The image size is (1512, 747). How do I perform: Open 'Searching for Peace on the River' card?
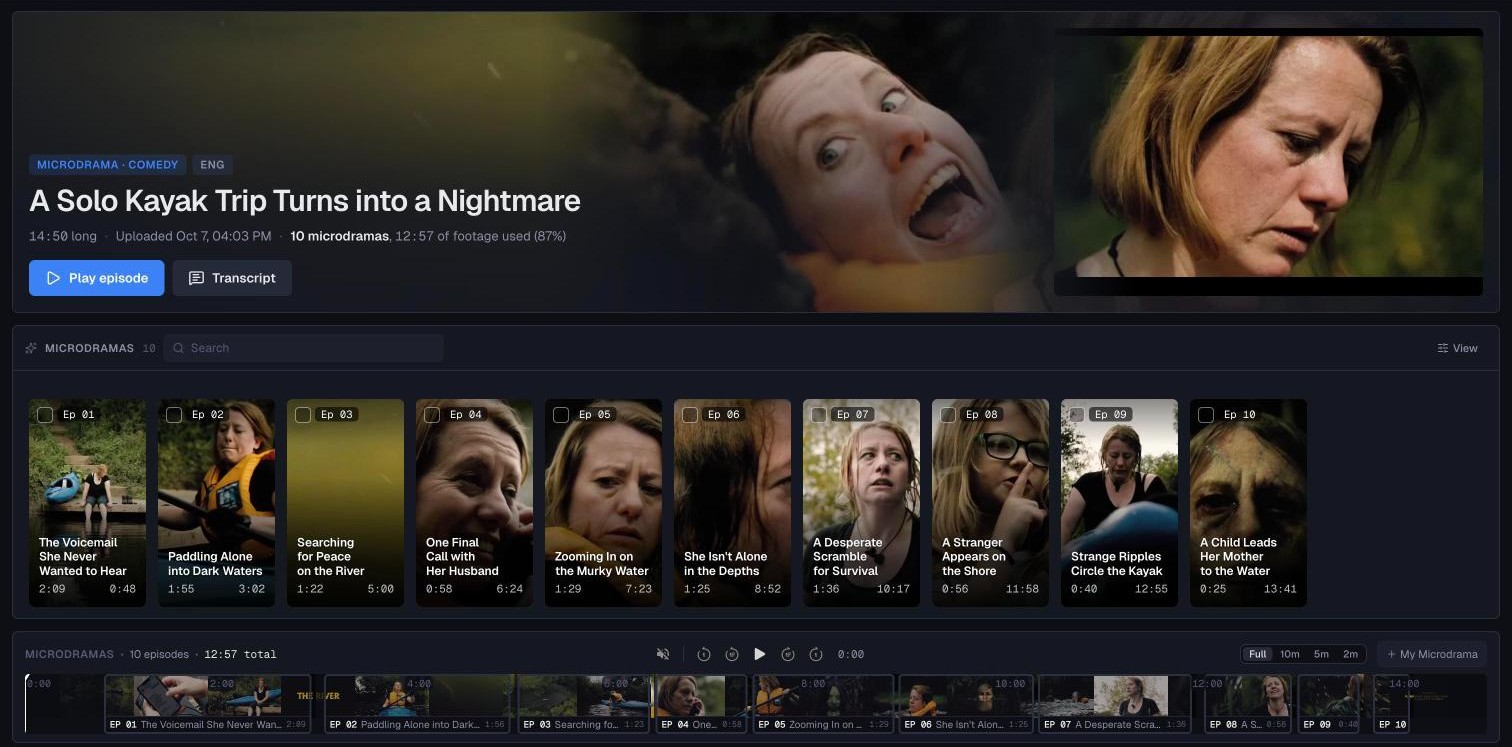345,503
